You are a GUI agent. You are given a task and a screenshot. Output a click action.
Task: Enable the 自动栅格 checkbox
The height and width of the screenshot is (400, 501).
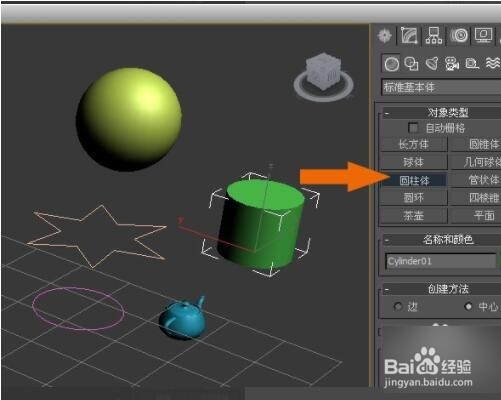[x=413, y=128]
